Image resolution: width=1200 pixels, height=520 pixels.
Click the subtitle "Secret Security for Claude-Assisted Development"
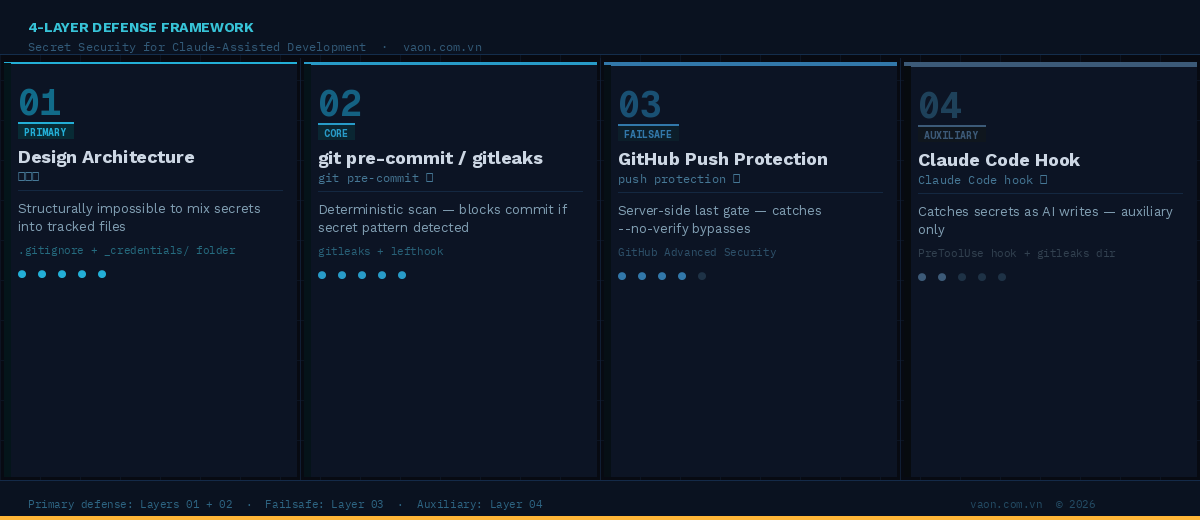[197, 47]
